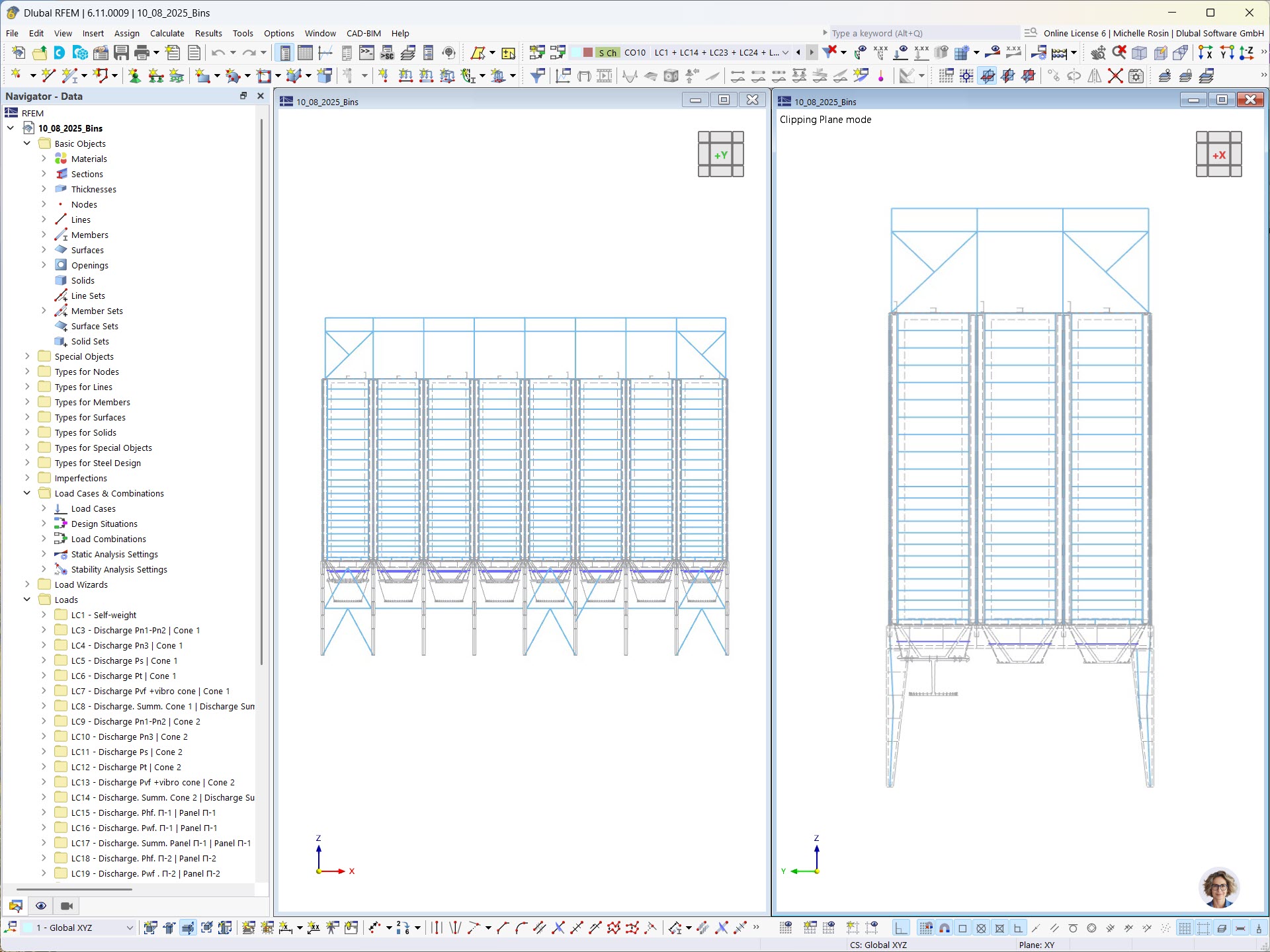1270x952 pixels.
Task: Click the keyword search field
Action: point(919,32)
